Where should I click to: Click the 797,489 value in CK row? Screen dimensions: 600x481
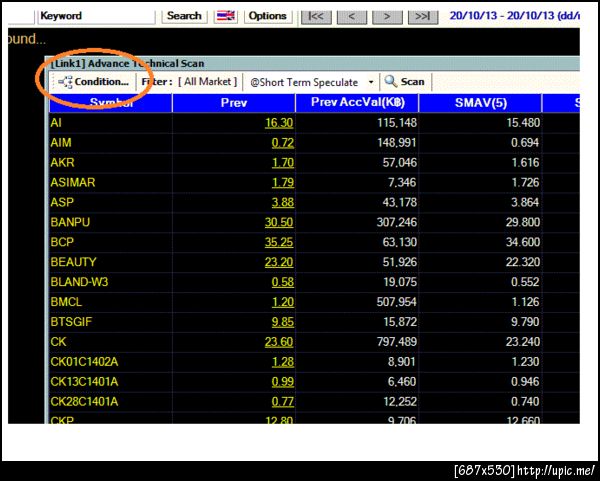pyautogui.click(x=397, y=342)
